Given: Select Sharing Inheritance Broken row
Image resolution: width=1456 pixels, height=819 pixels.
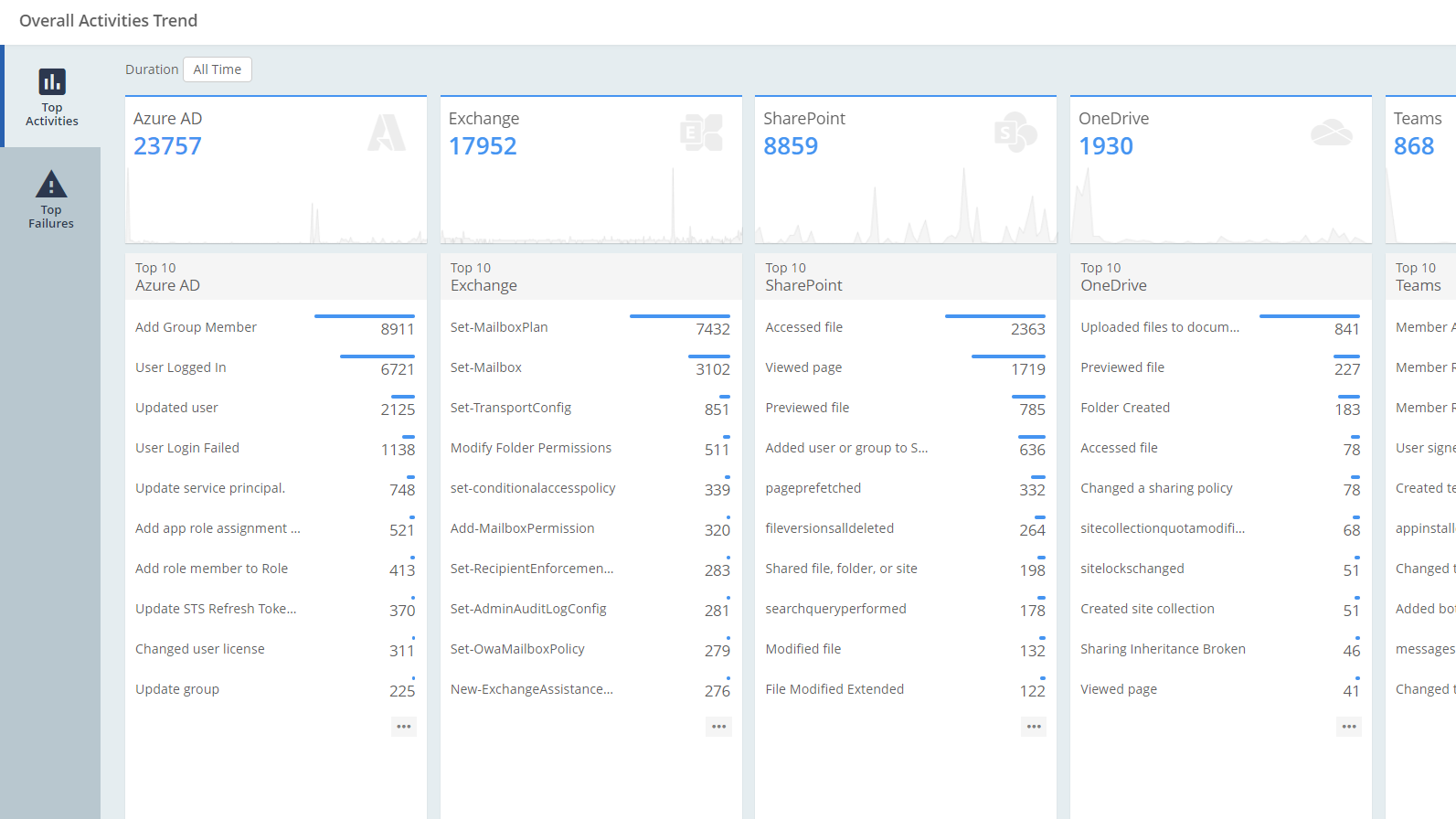Looking at the screenshot, I should coord(1220,649).
